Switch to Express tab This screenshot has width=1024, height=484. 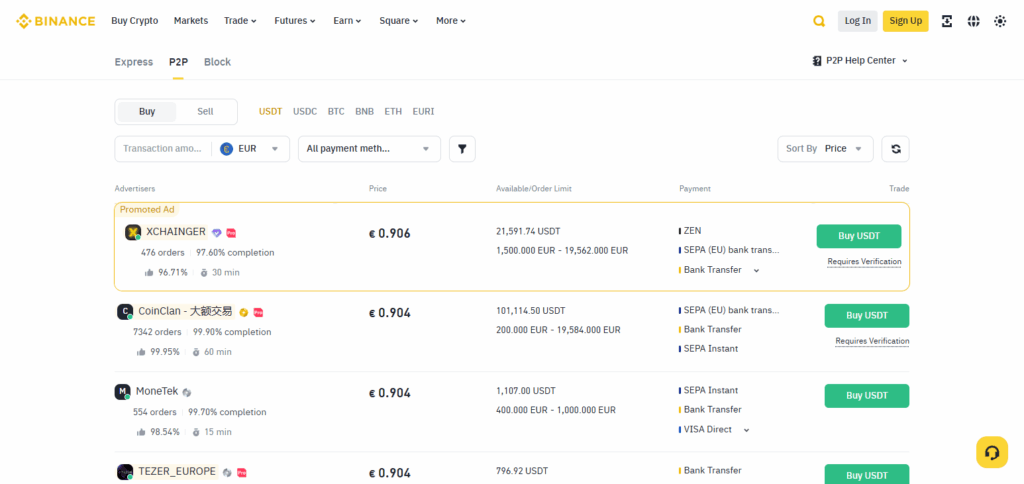click(134, 62)
